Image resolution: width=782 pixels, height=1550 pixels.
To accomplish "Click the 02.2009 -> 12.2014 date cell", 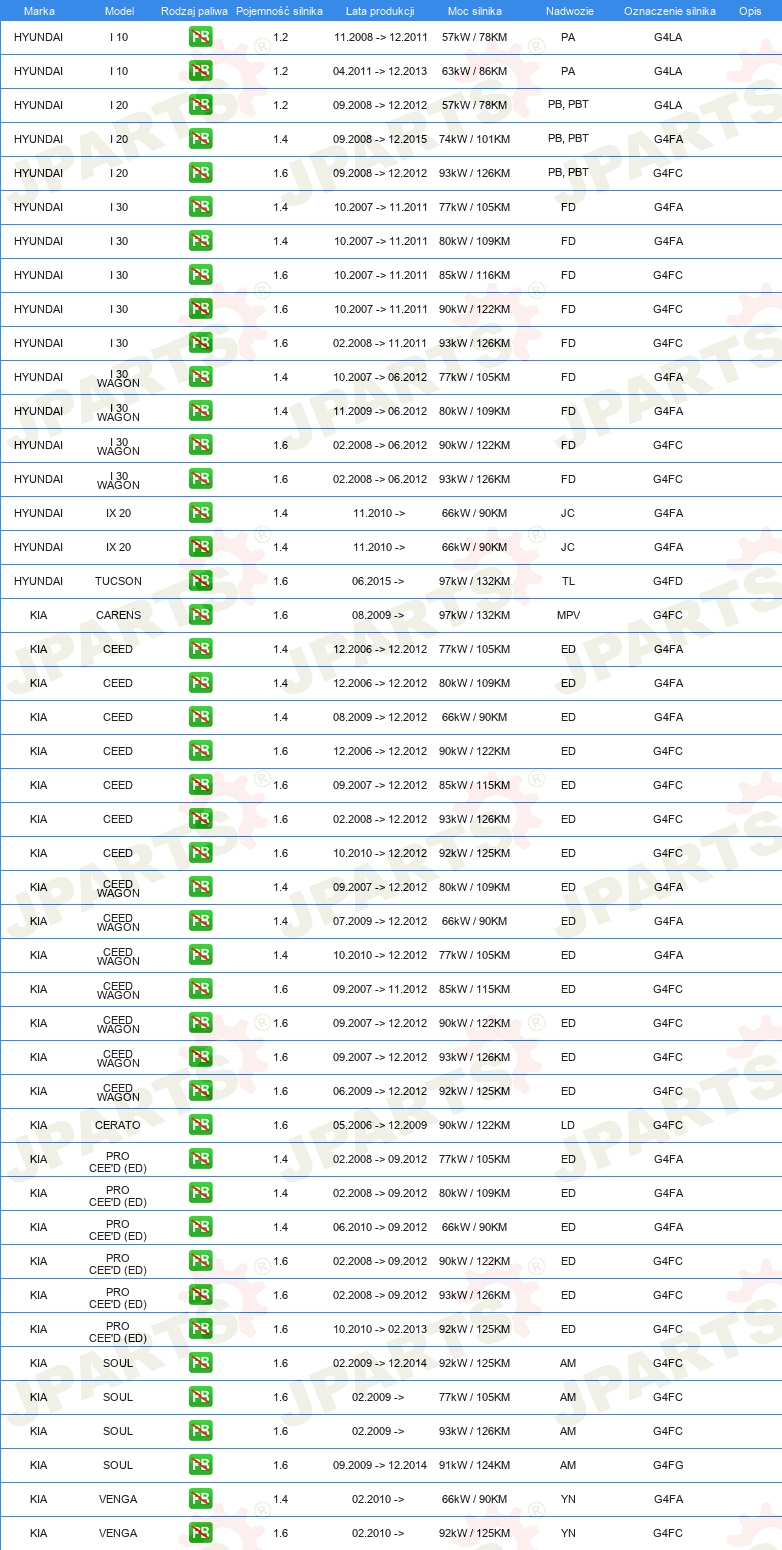I will click(x=380, y=1363).
